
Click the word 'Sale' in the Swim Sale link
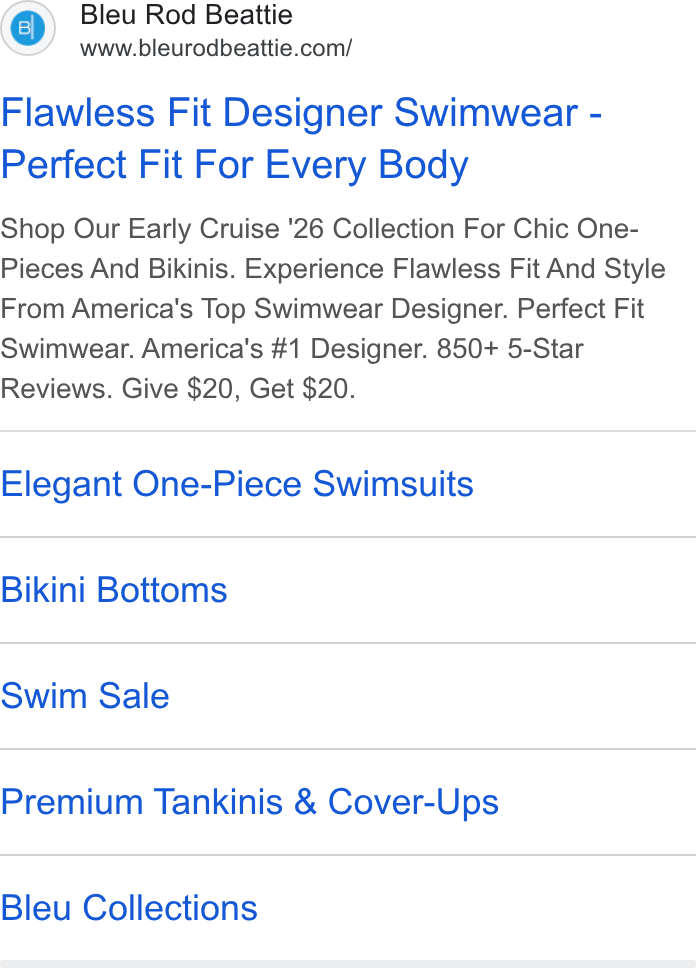[134, 696]
